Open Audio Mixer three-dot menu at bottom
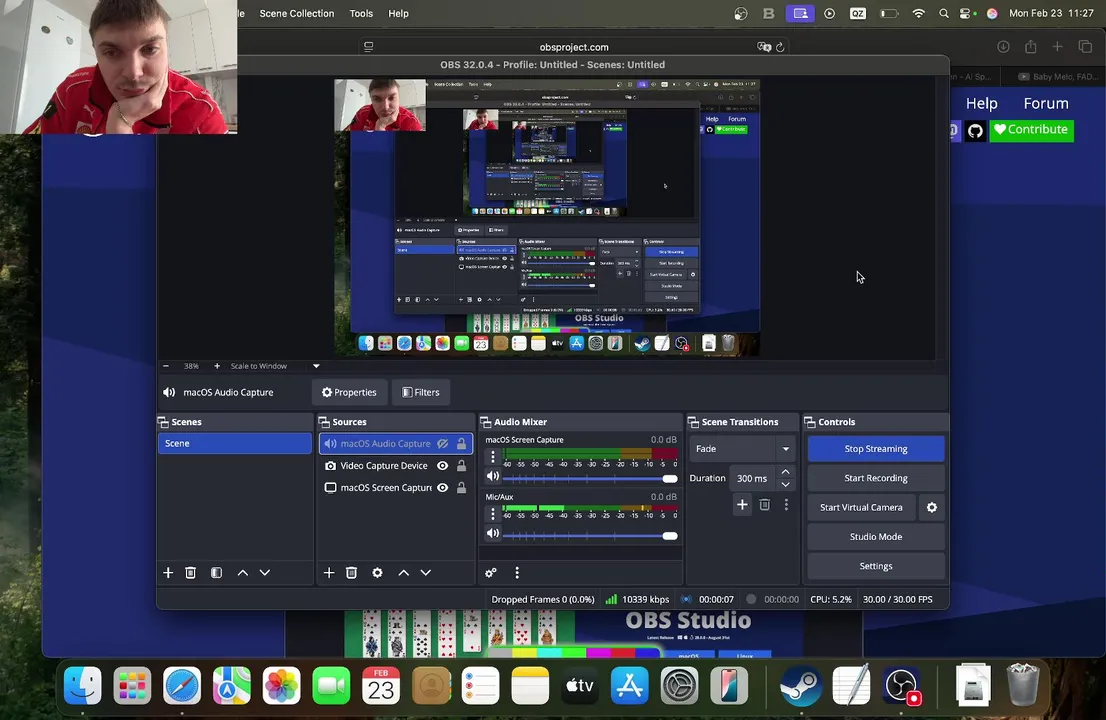The height and width of the screenshot is (720, 1106). pos(517,573)
